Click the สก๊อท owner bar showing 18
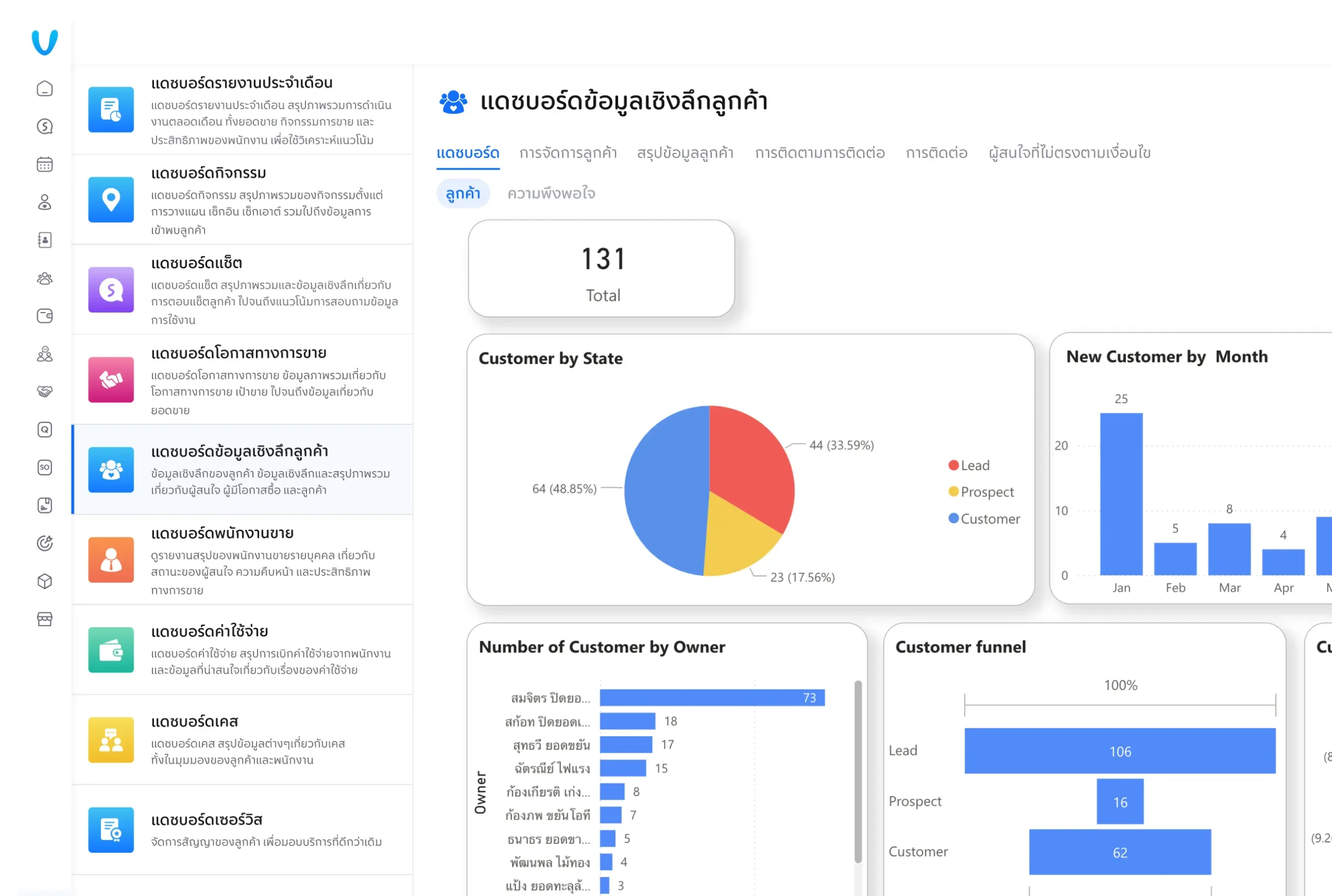 click(627, 721)
